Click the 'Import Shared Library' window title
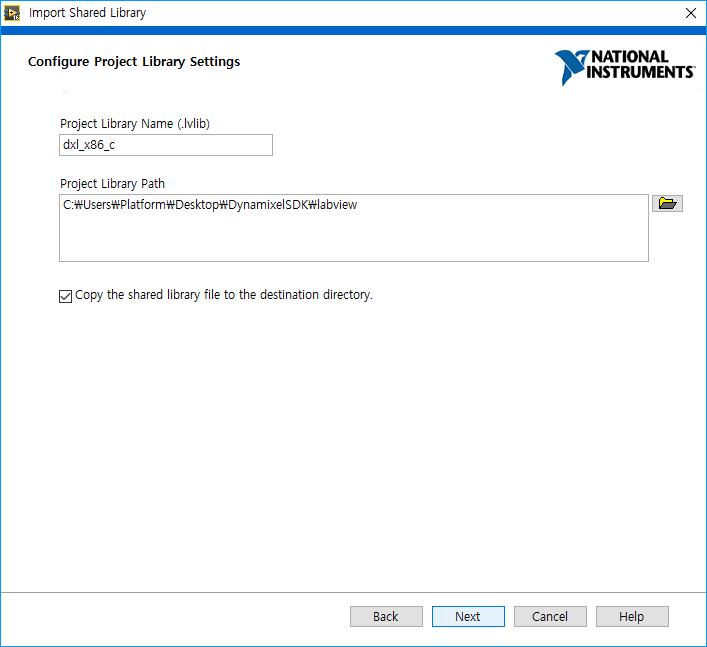Image resolution: width=707 pixels, height=647 pixels. coord(87,13)
